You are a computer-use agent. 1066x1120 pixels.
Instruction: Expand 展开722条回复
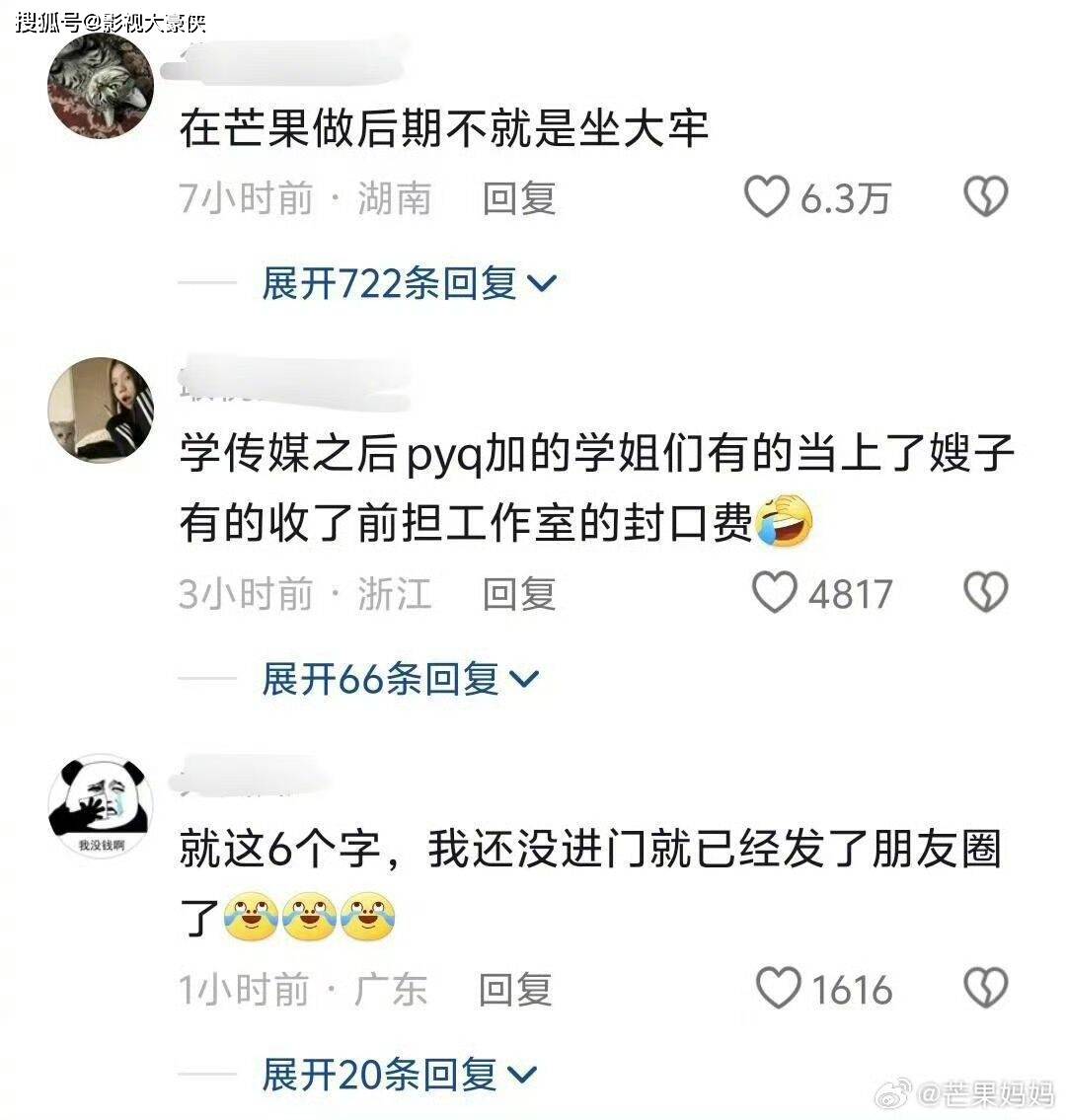409,283
